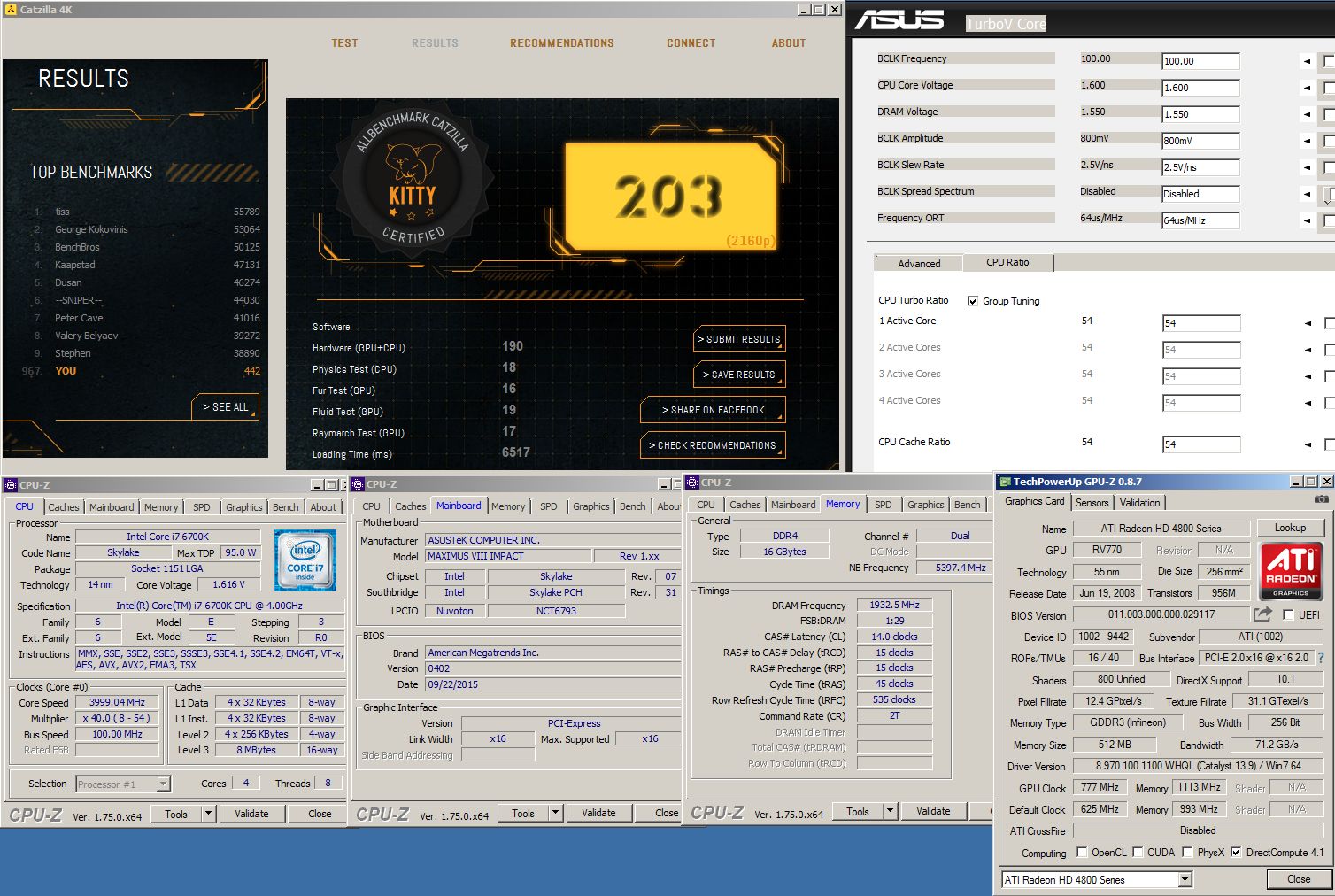Open the Processor #1 selection dropdown
The image size is (1335, 896).
tap(163, 784)
